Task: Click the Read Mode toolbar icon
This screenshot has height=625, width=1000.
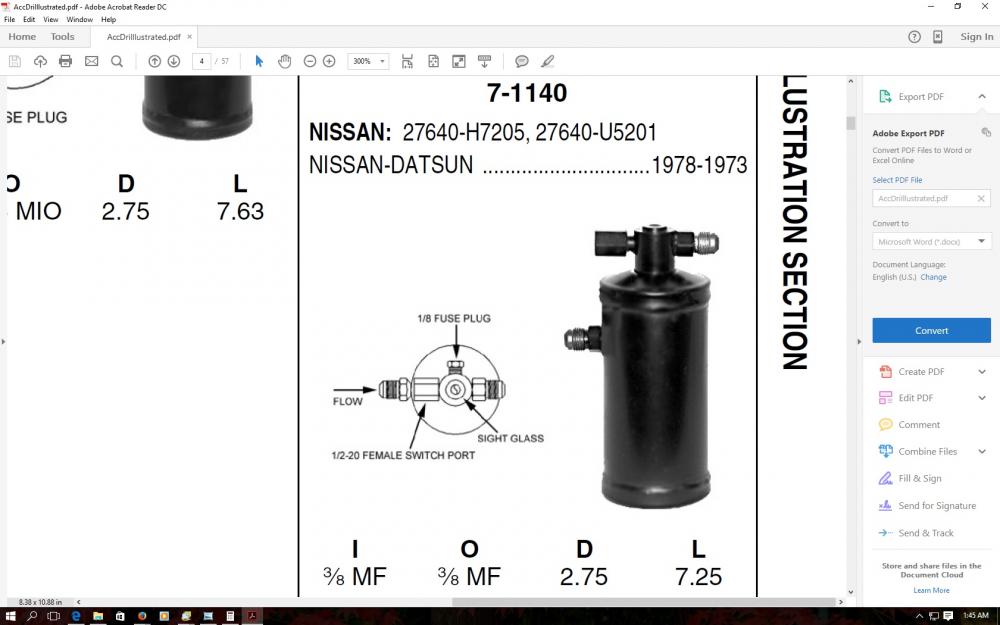Action: pyautogui.click(x=484, y=61)
